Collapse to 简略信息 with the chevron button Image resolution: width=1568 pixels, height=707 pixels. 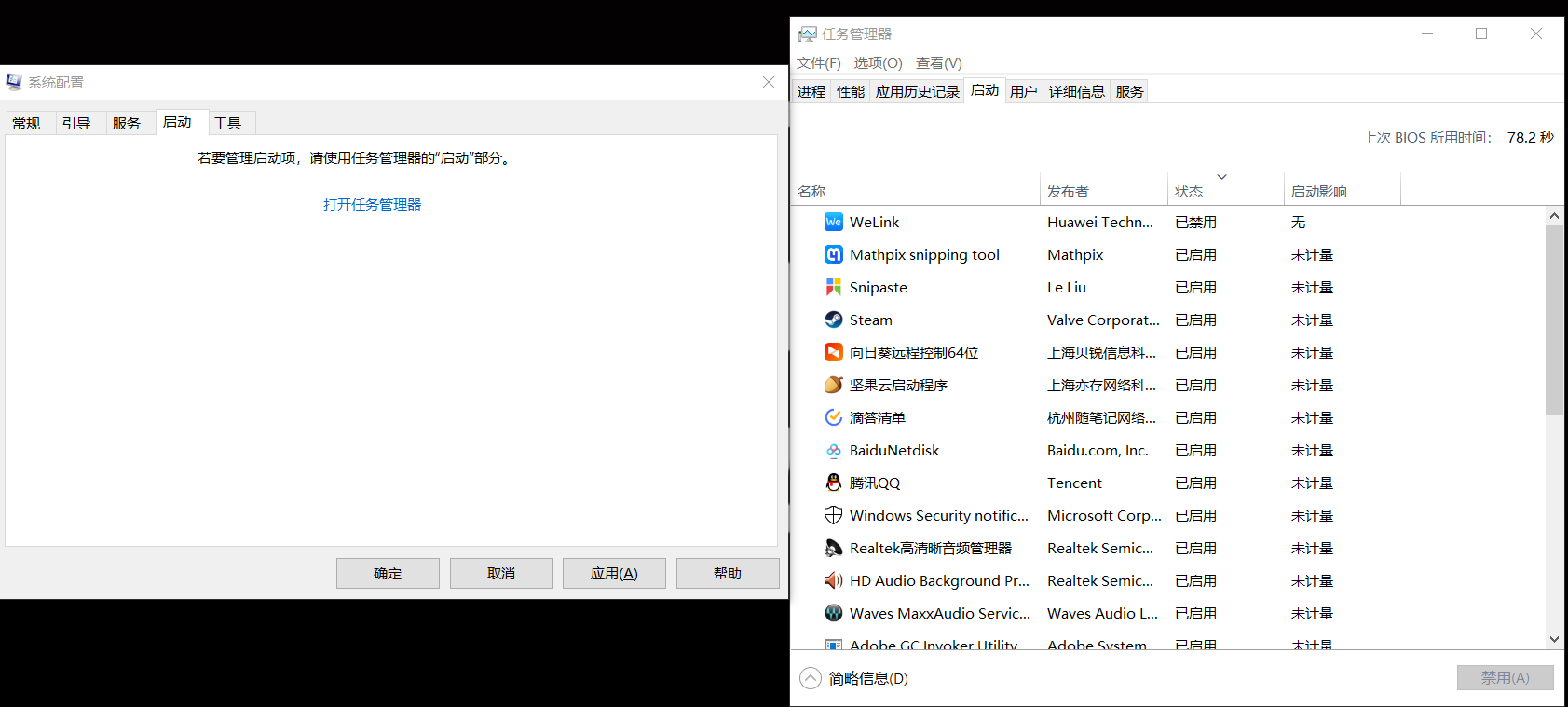click(811, 678)
